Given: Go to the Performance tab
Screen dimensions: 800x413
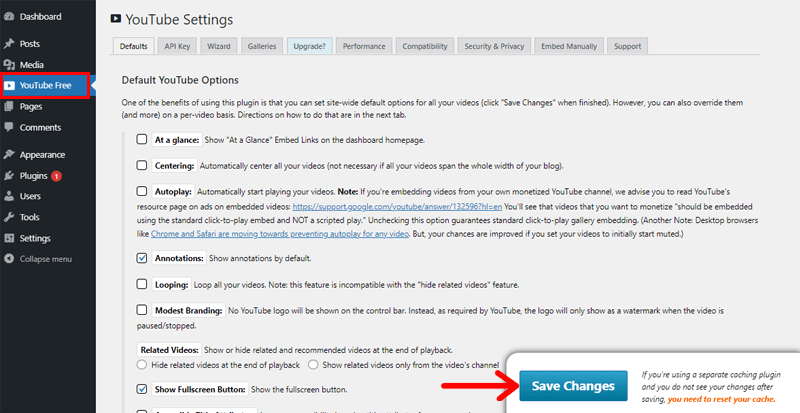Looking at the screenshot, I should 364,46.
